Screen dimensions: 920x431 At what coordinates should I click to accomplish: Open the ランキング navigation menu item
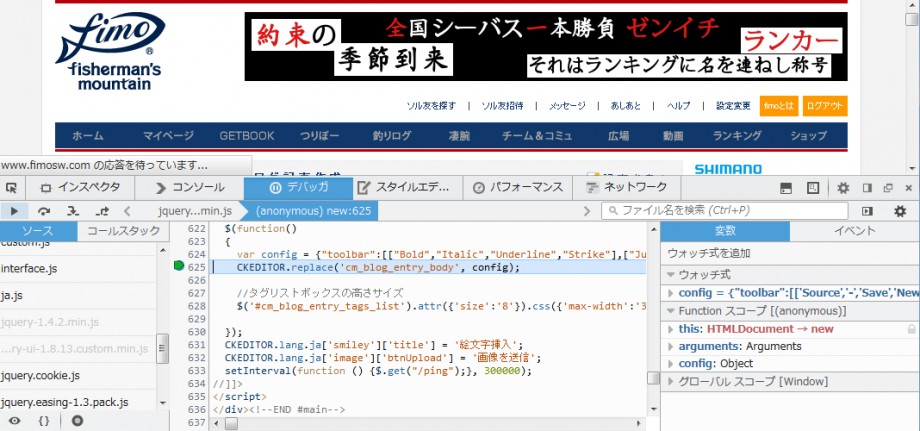(x=737, y=136)
